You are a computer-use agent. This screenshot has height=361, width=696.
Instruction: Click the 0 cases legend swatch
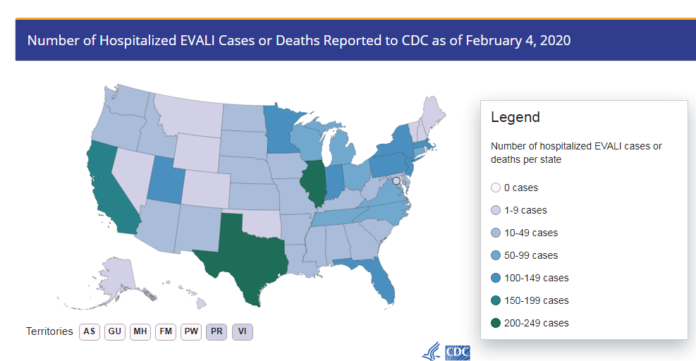pyautogui.click(x=496, y=188)
